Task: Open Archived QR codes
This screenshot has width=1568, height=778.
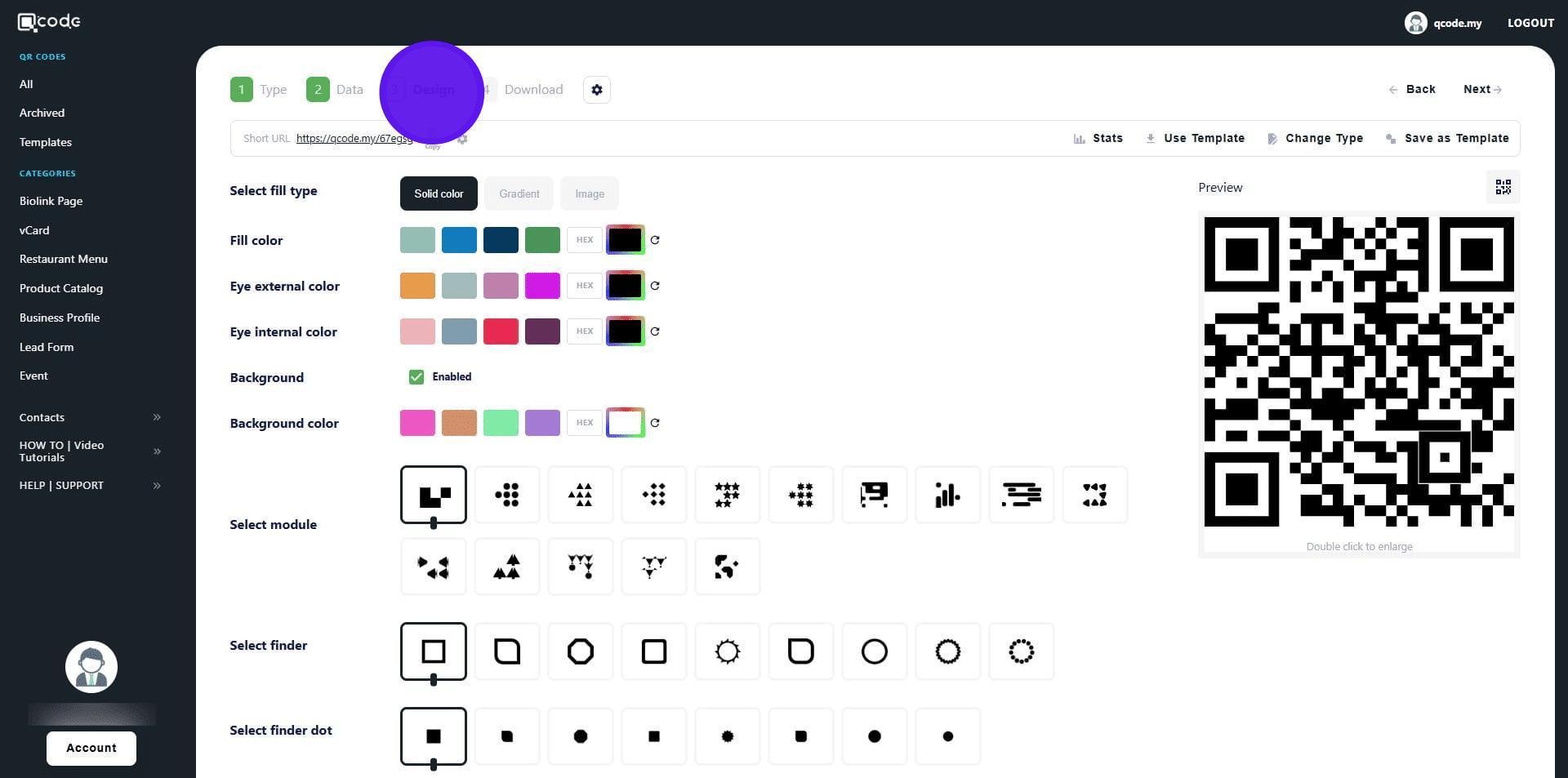Action: pos(42,113)
